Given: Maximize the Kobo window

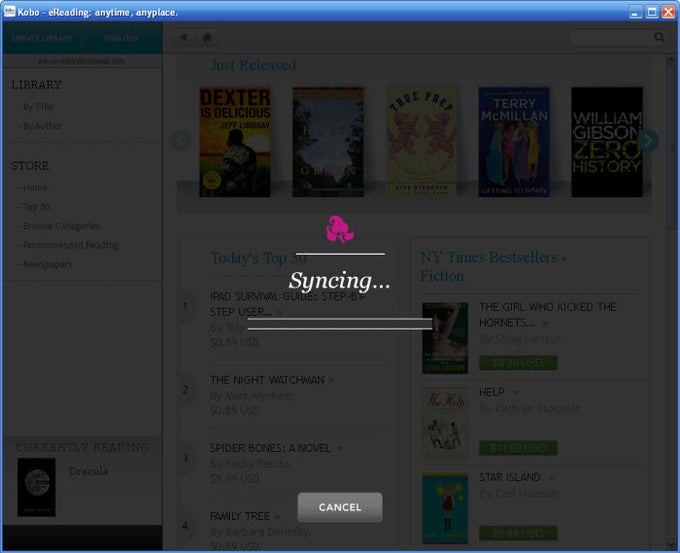Looking at the screenshot, I should (x=651, y=12).
